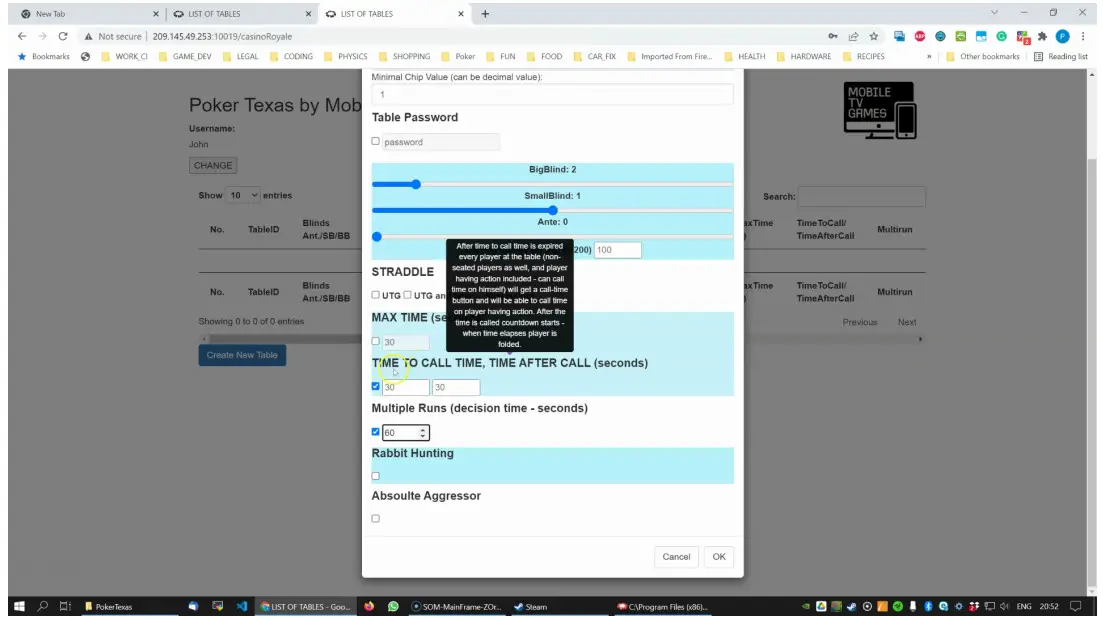Bookmark this page with the star icon
The image size is (1103, 619).
874,37
